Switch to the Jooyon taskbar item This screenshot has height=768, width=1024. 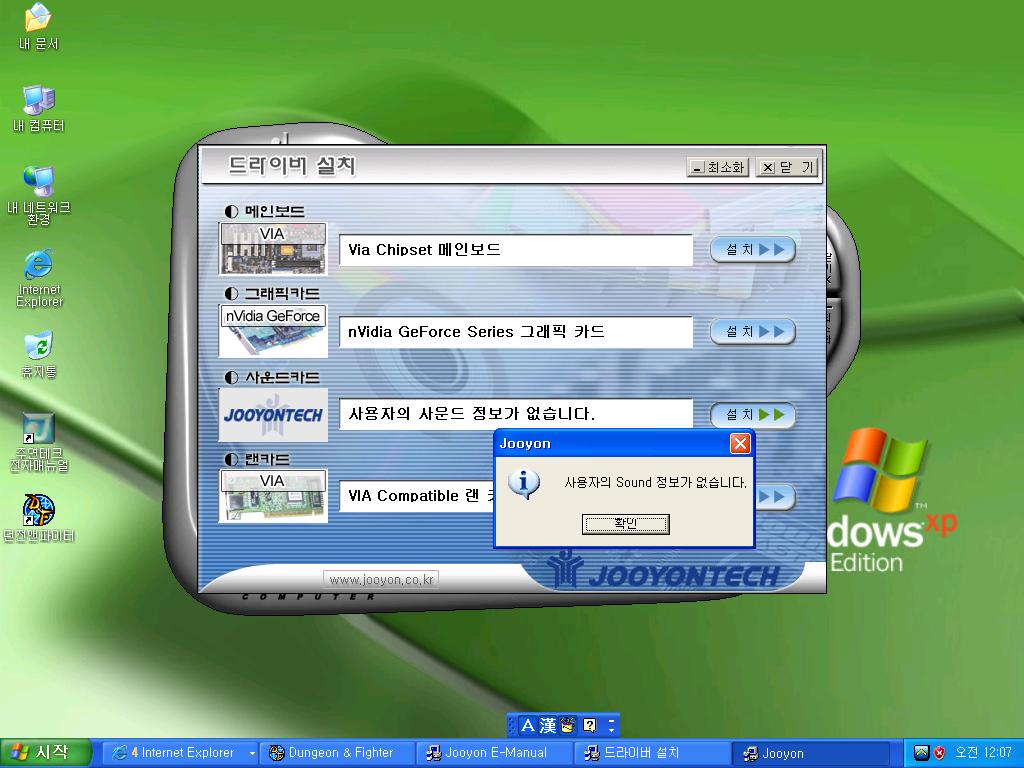[x=809, y=753]
